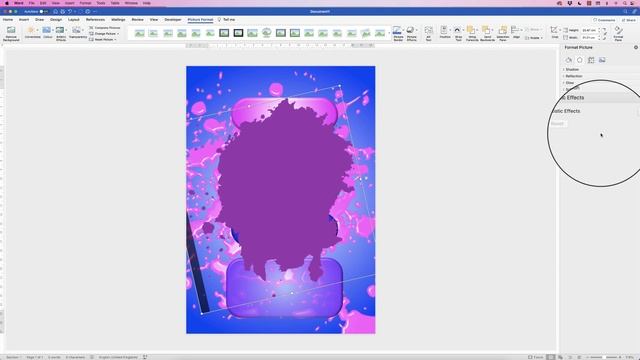Open the Artistic Effects tool
Screen dimensions: 640x360
61,33
